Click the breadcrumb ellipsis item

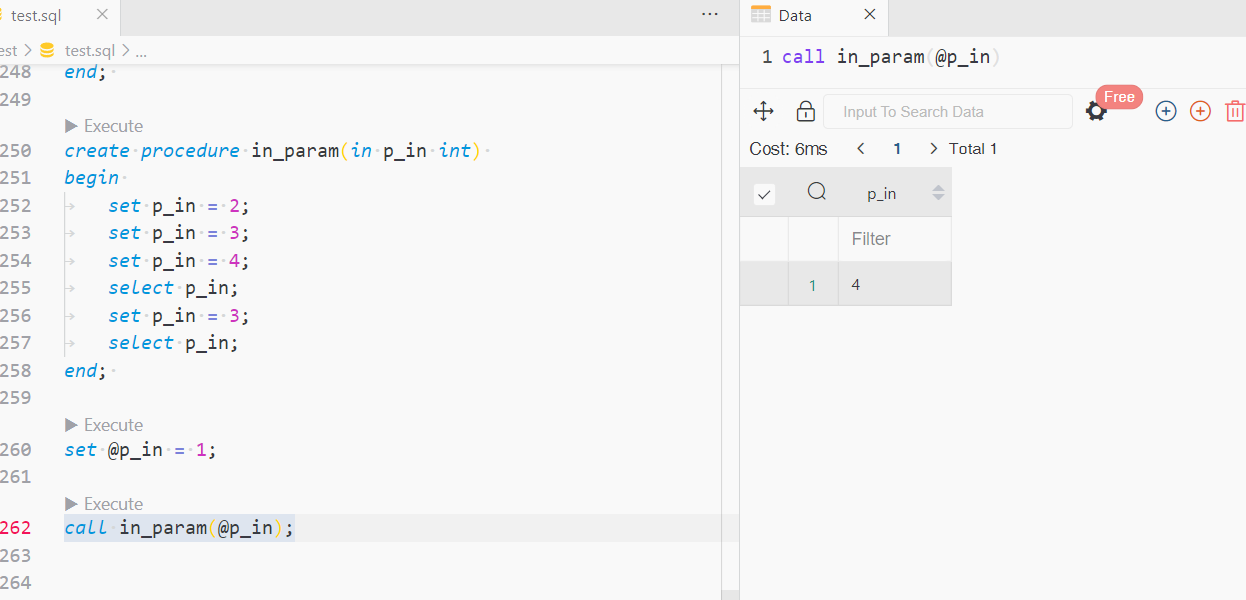(x=141, y=50)
